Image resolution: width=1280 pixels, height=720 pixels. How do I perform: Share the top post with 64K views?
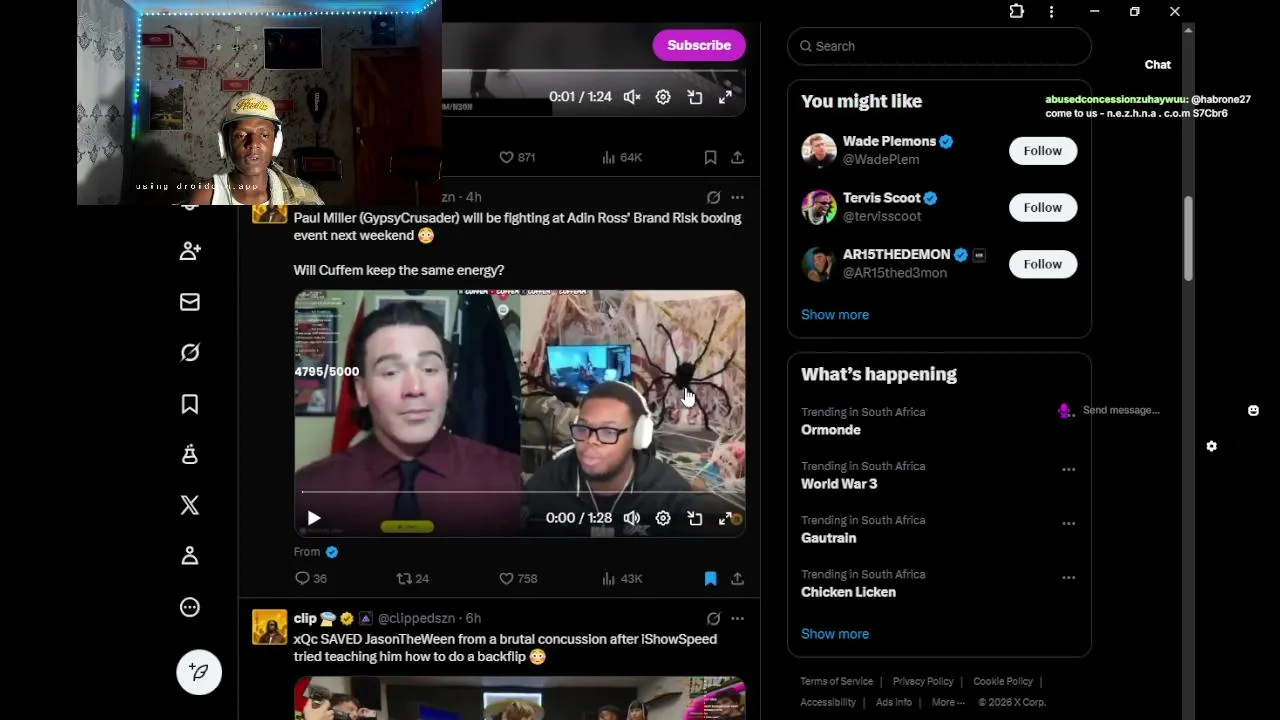point(737,157)
